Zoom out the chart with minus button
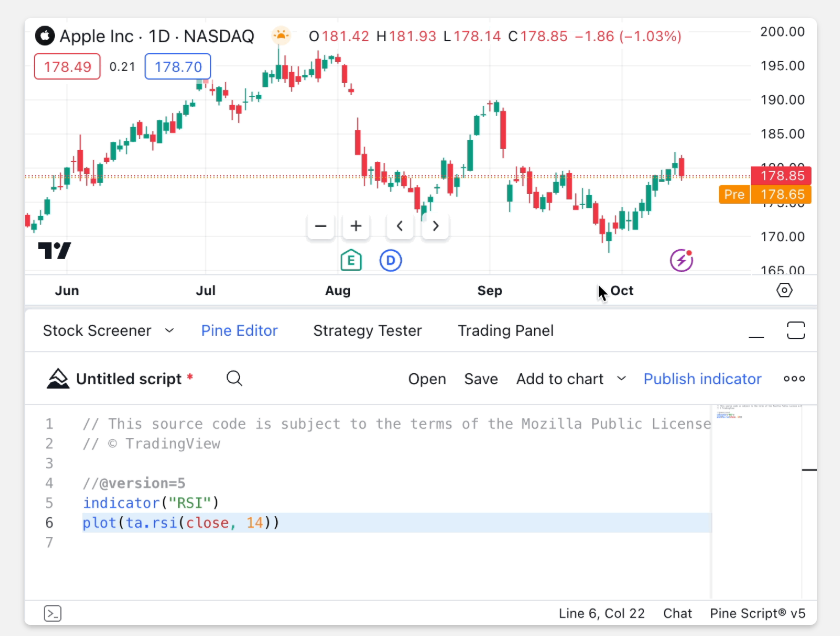The image size is (840, 636). [x=320, y=226]
